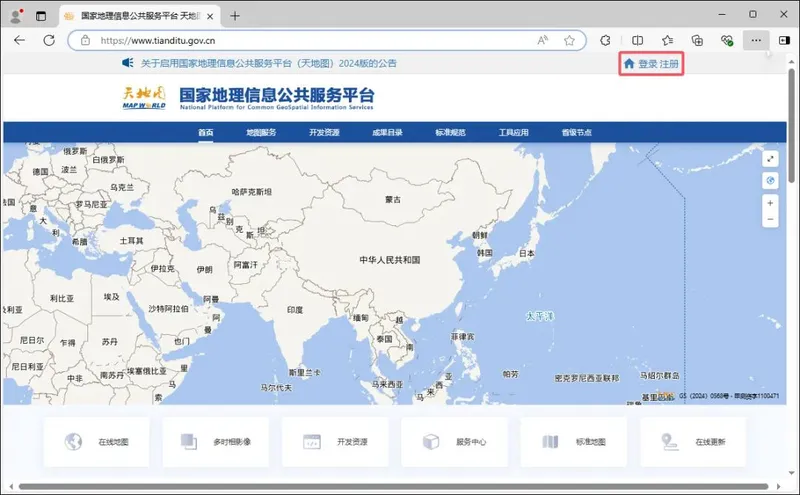This screenshot has height=495, width=800.
Task: Close the 天地图 browser tab
Action: pos(210,16)
